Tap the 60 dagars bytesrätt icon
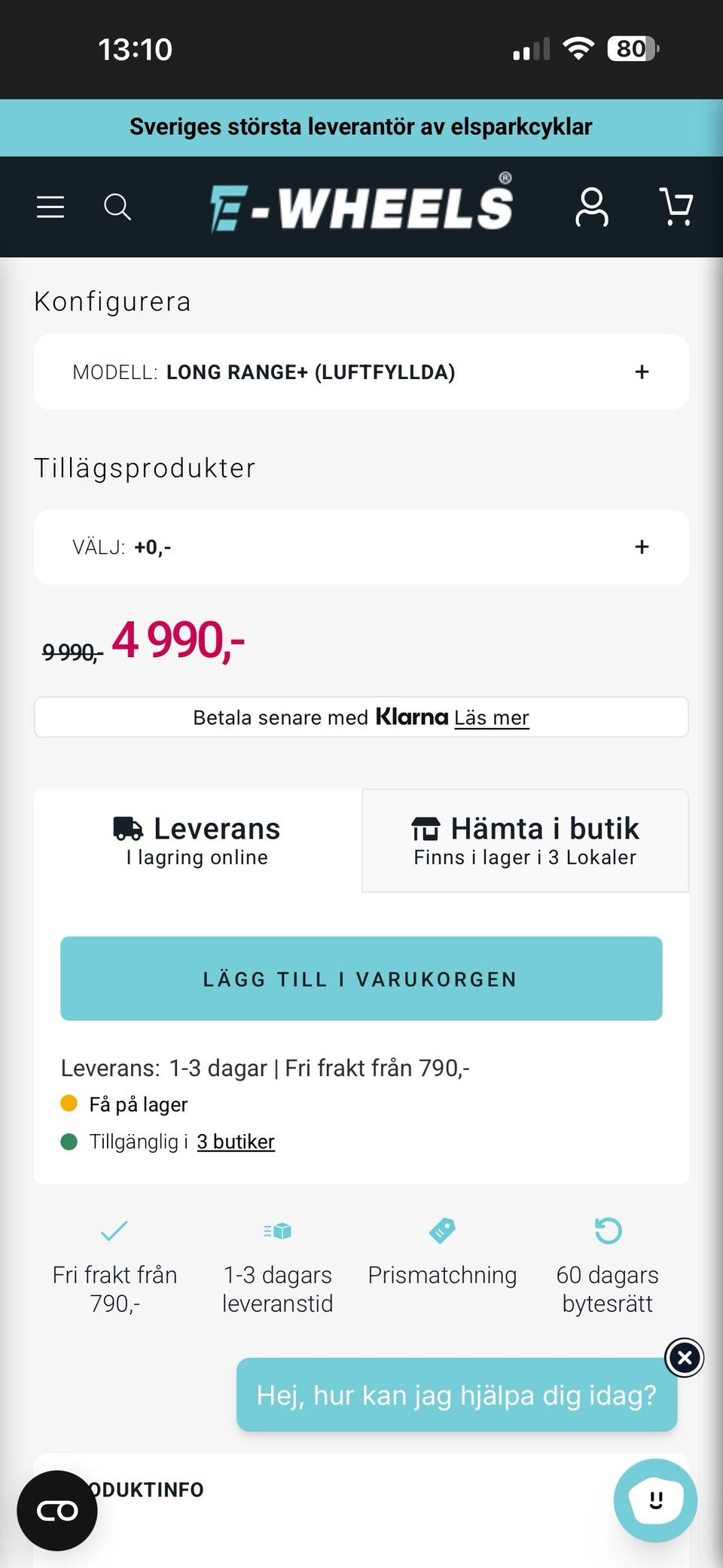Screen dimensions: 723x1568 point(608,1231)
